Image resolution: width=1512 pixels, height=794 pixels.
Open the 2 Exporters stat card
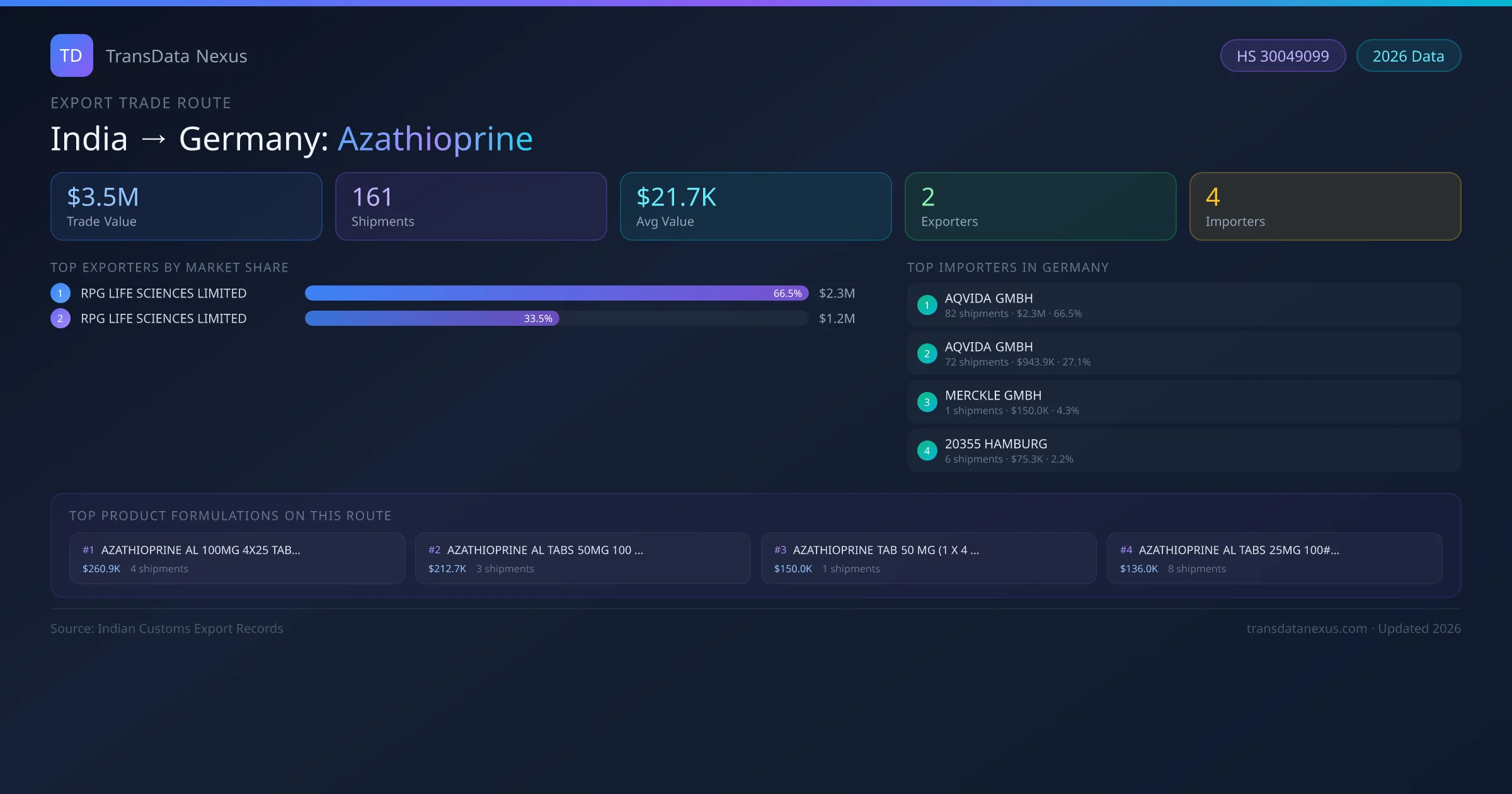pos(1040,207)
